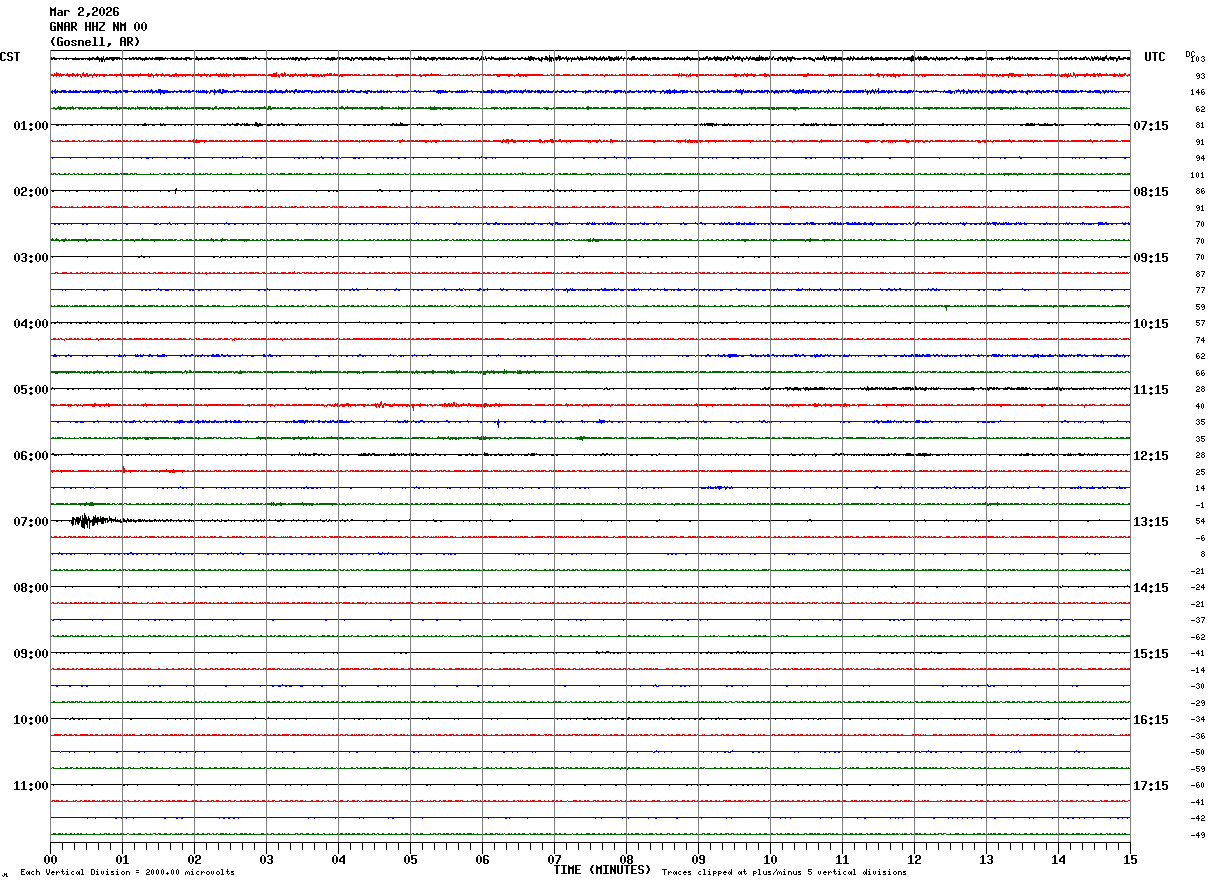
Task: Click the '16:15' UTC time label
Action: click(x=1150, y=720)
